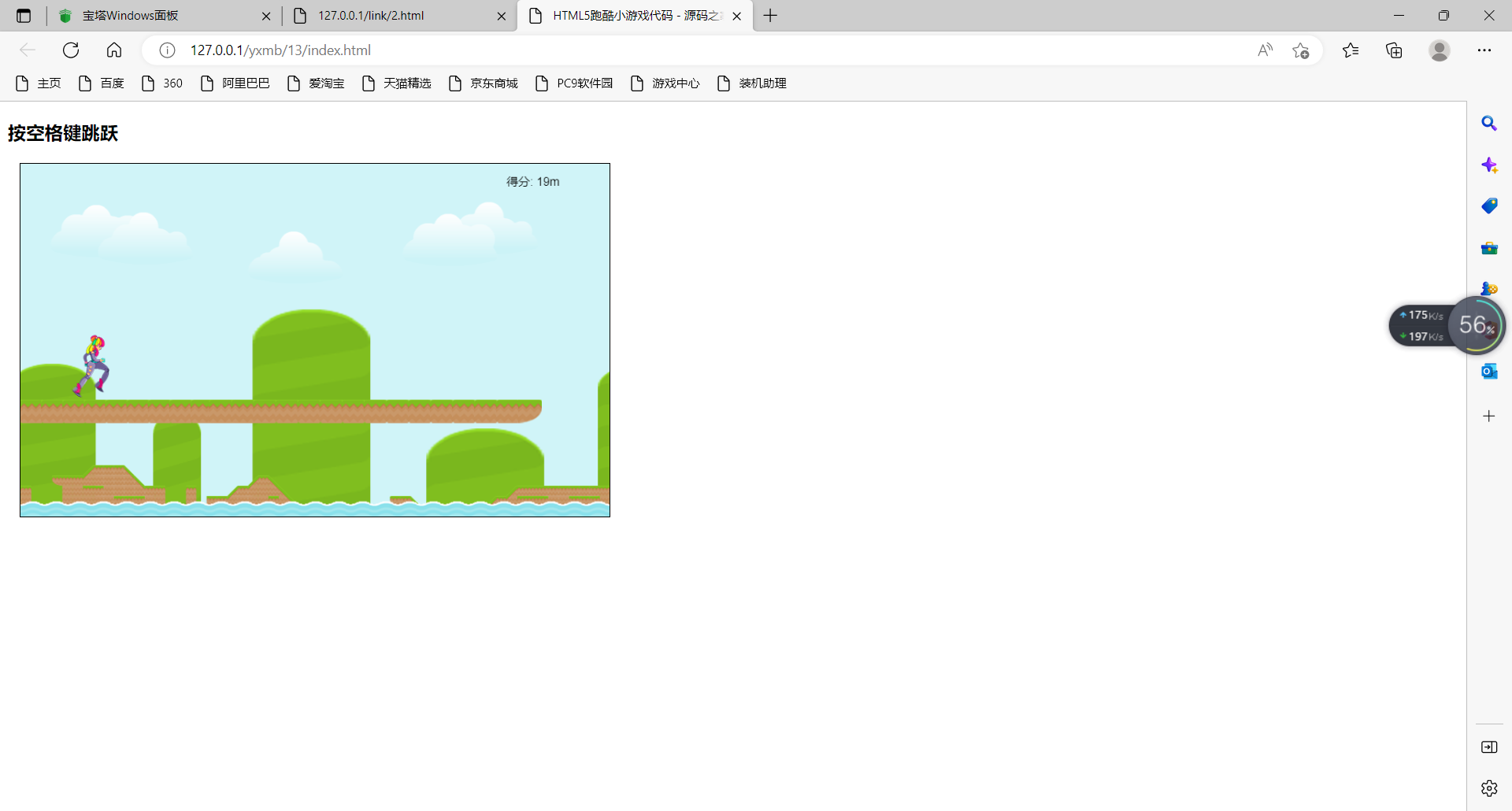Open the 京东商城 bookmark
Screen dimensions: 1512x811
pyautogui.click(x=483, y=83)
